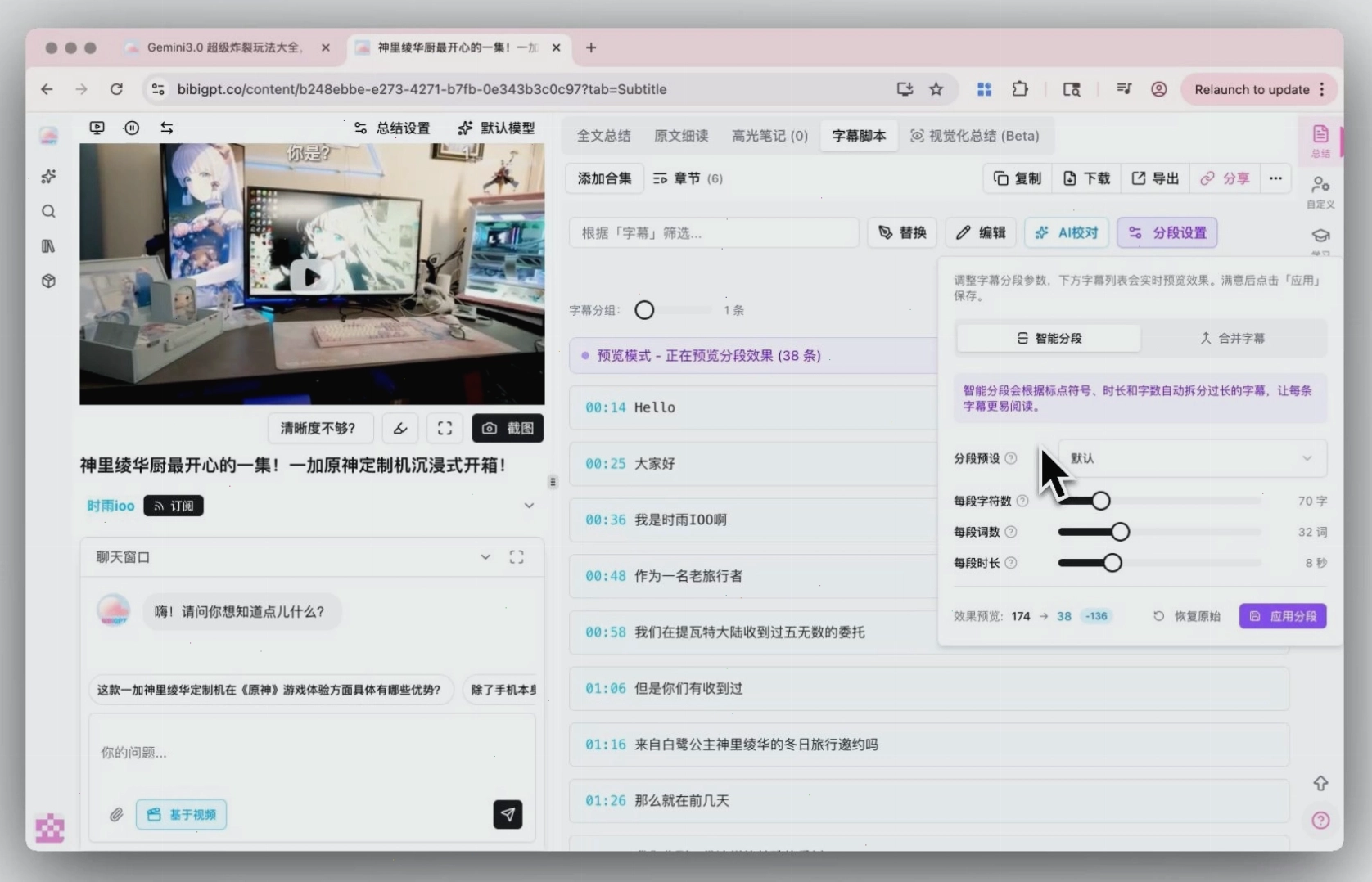Click the 每段字符数 slider handle
1372x882 pixels.
pos(1101,501)
